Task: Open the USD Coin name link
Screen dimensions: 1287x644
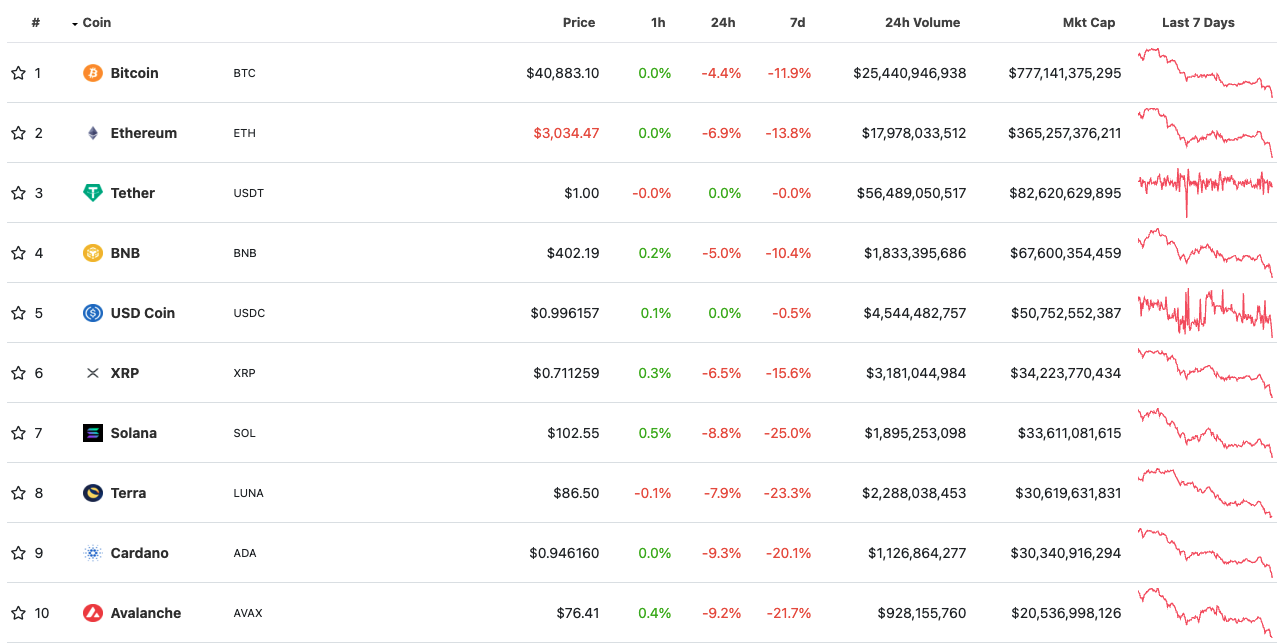Action: (x=143, y=313)
